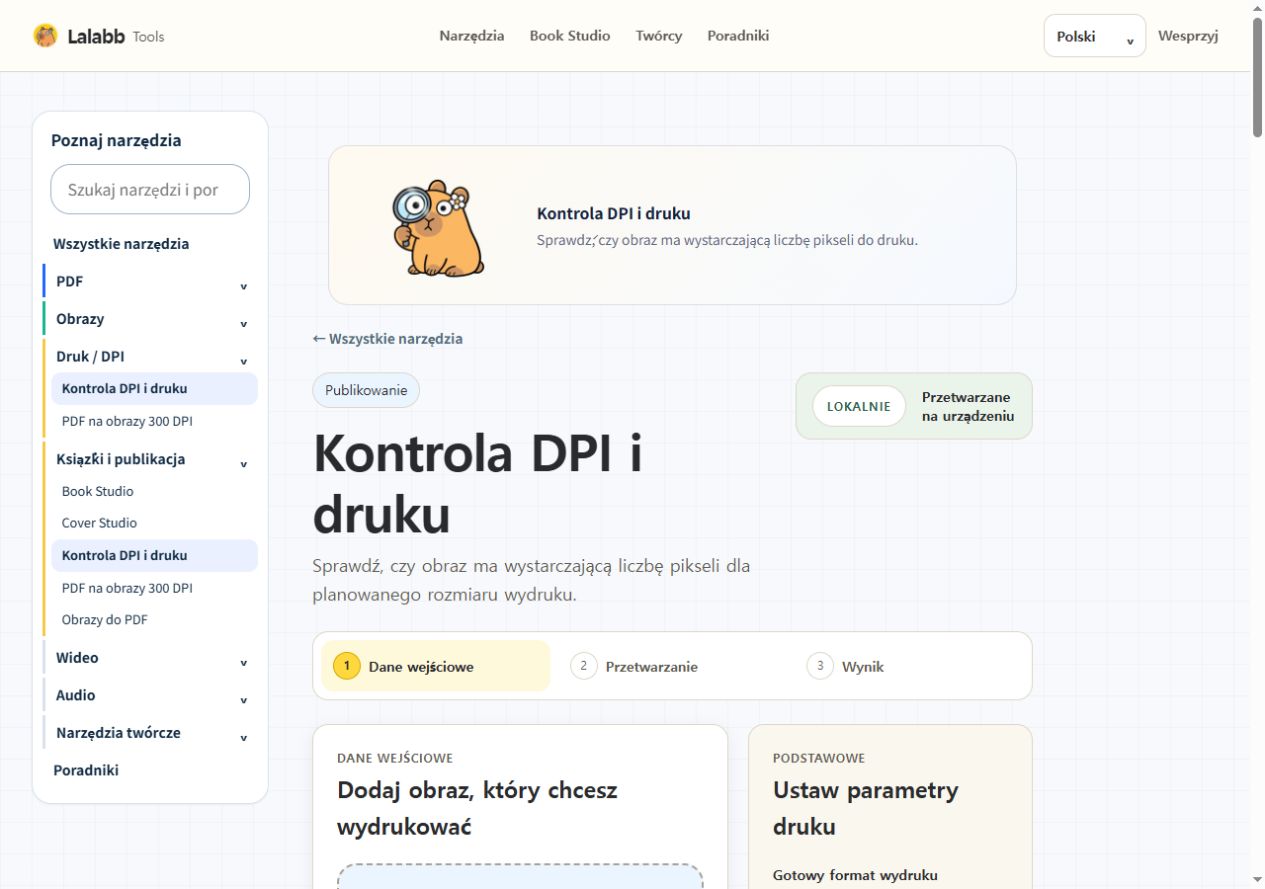The width and height of the screenshot is (1265, 889).
Task: Click the Lalabb capybara logo icon
Action: [45, 36]
